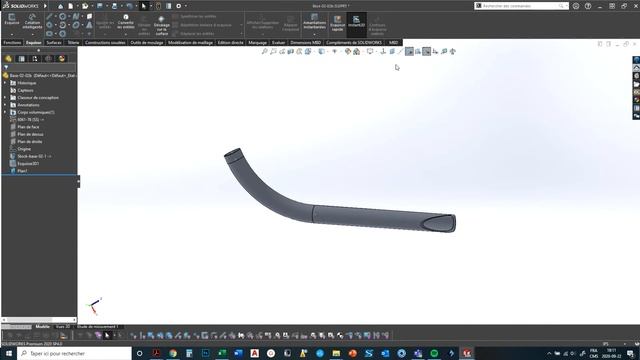Open the Etude de mouvement 1 tab
Screen dimensions: 640x360
click(97, 327)
